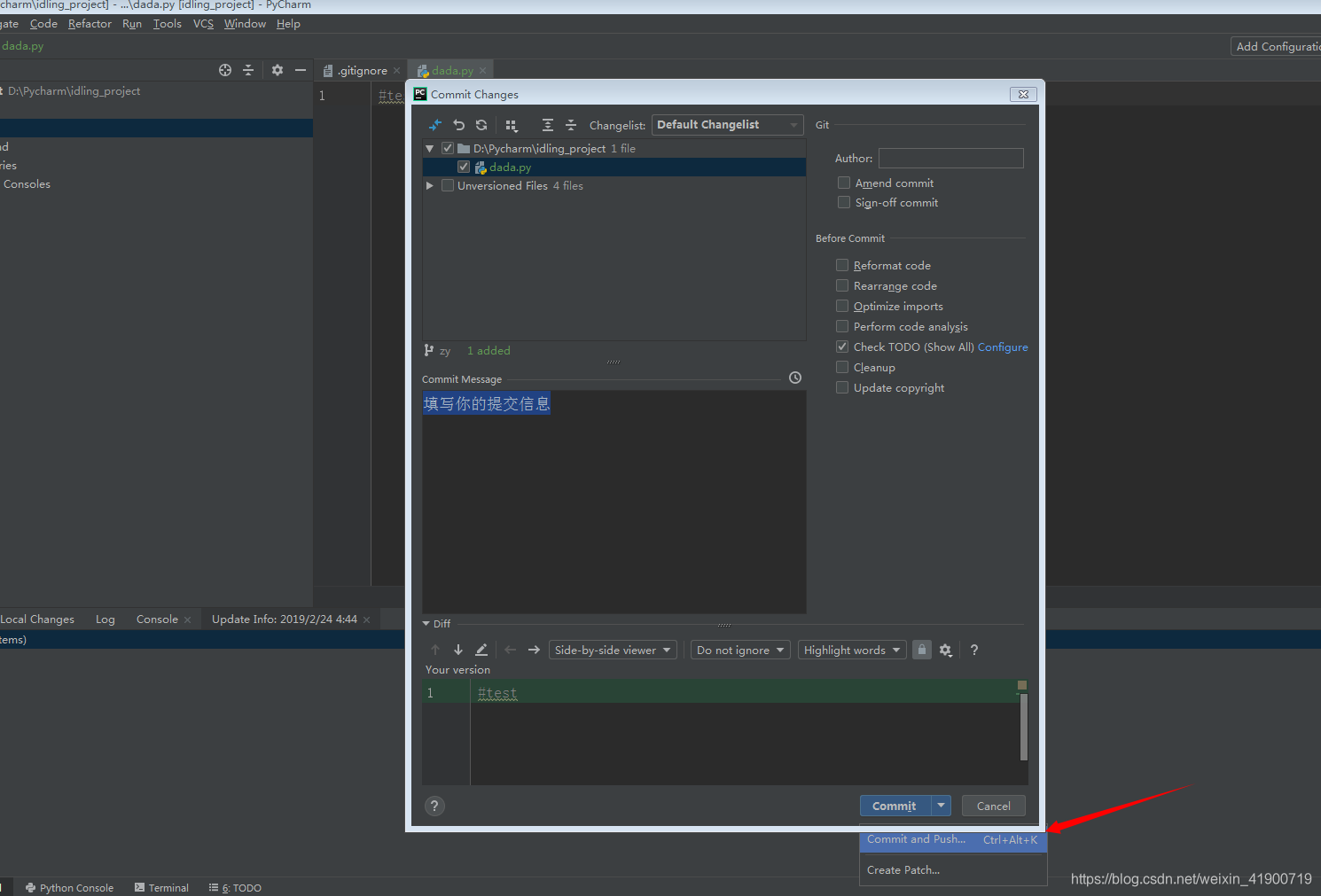Open the VCS menu
This screenshot has height=896, width=1321.
[x=203, y=24]
